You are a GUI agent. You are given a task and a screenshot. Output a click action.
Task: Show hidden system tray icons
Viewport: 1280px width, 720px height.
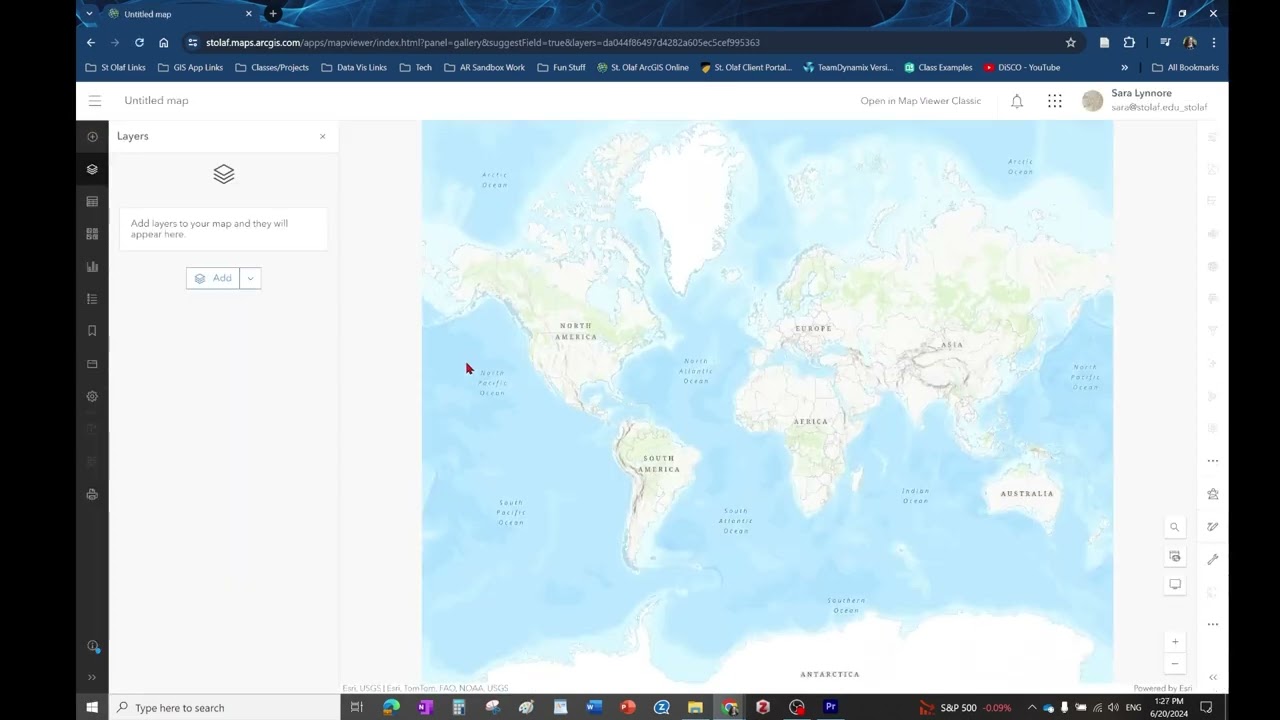tap(1032, 707)
